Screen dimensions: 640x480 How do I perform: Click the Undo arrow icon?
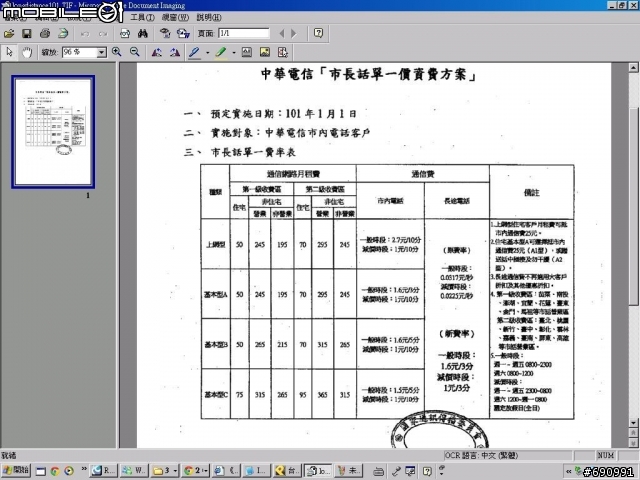[85, 34]
